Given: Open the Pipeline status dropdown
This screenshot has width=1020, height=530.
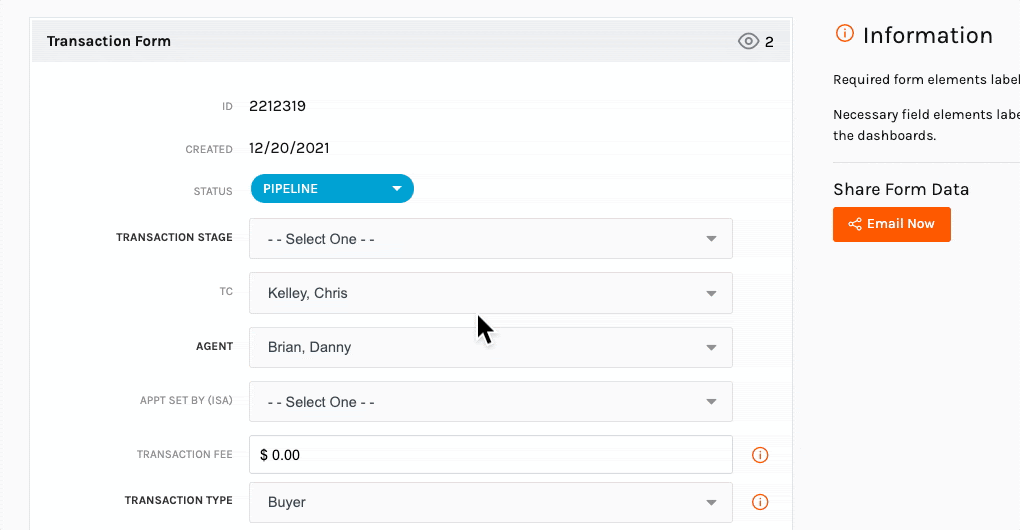Looking at the screenshot, I should [x=332, y=189].
